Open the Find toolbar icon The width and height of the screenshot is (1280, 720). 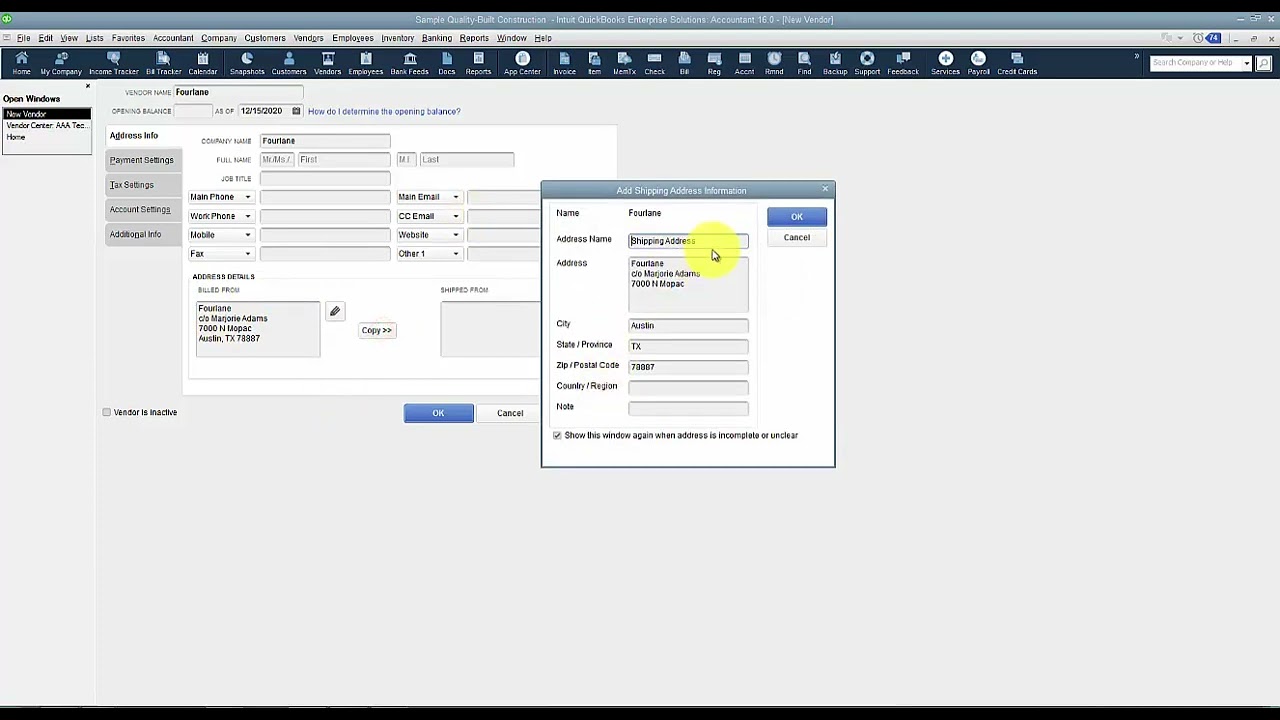[x=804, y=63]
